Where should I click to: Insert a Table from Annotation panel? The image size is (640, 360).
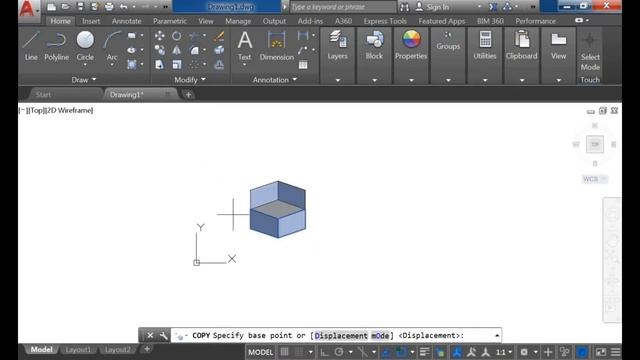tap(303, 64)
